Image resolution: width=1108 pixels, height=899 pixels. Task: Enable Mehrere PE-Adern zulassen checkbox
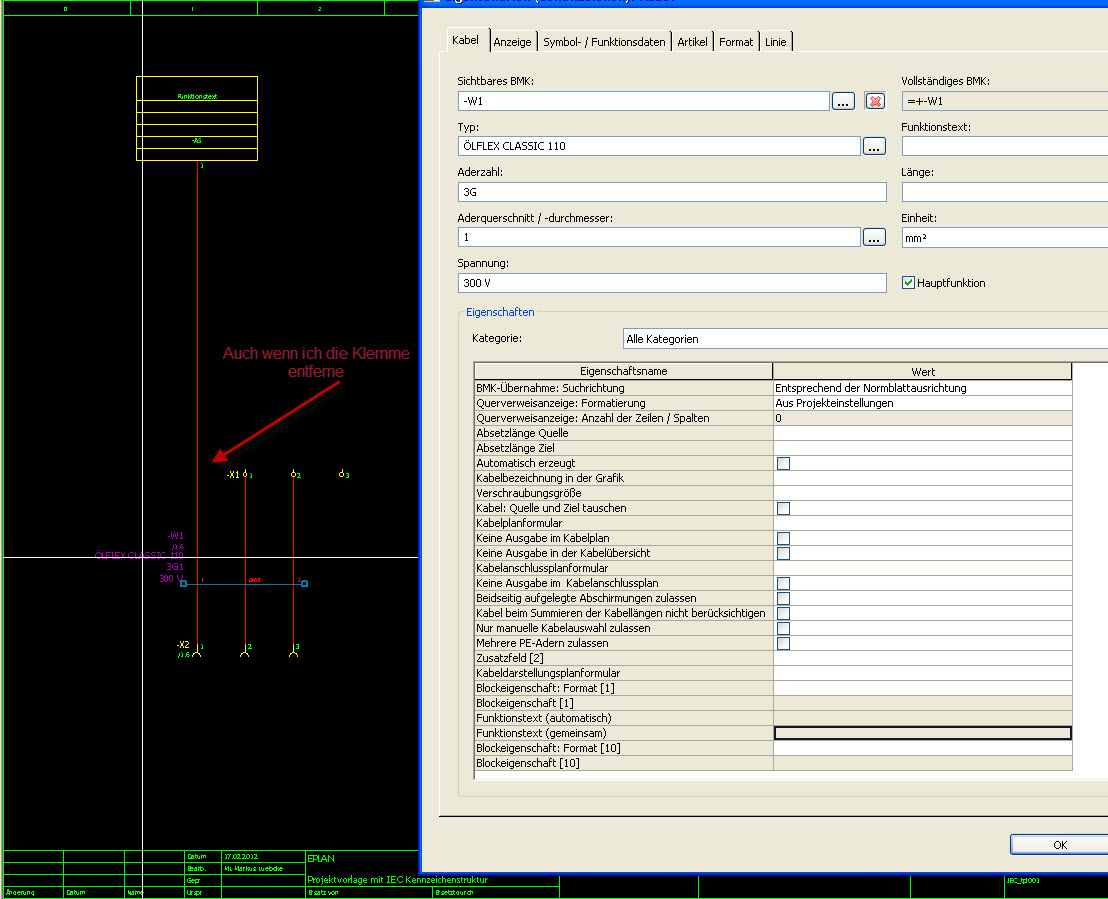(x=783, y=644)
